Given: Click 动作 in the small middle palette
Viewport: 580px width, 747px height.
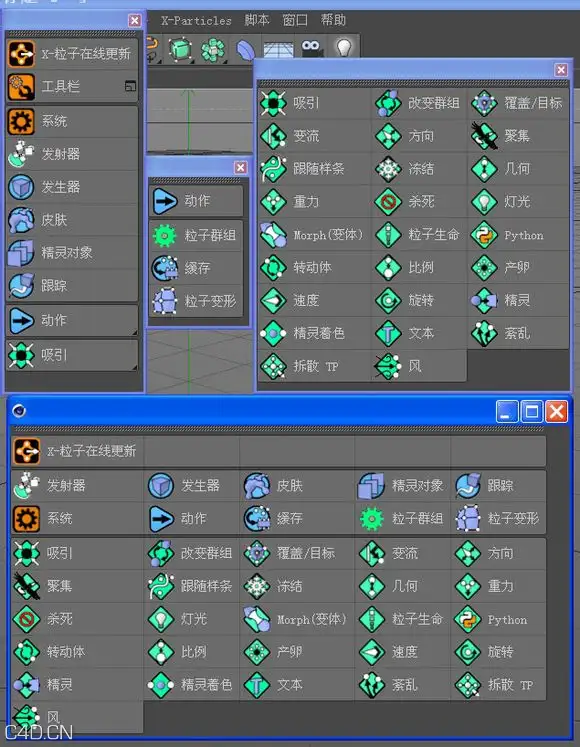Looking at the screenshot, I should (196, 201).
